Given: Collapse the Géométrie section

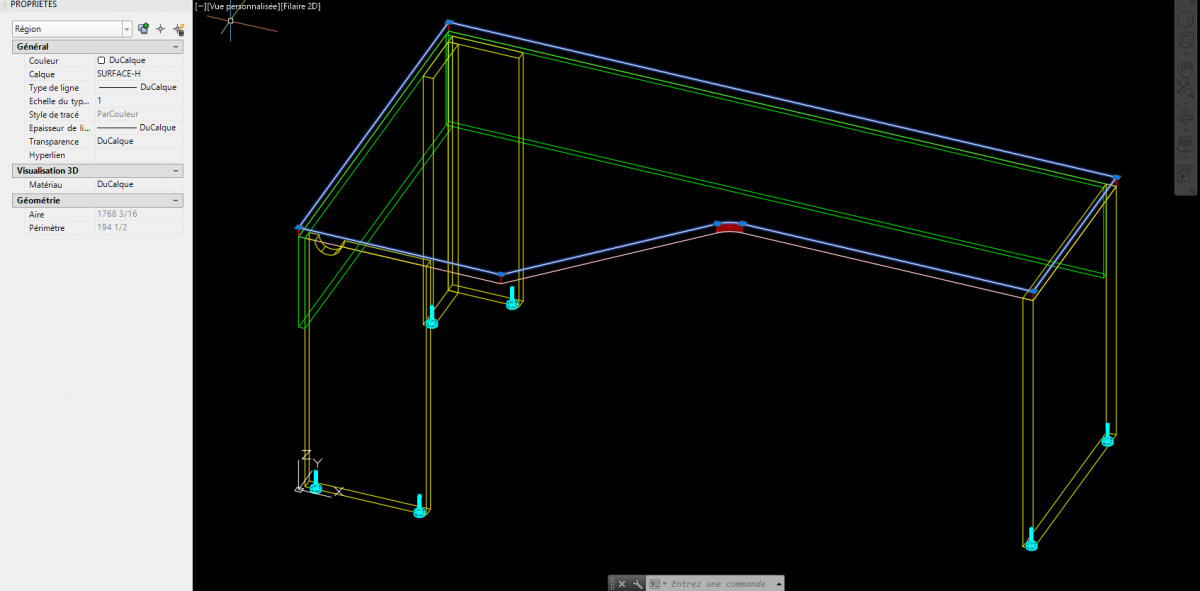Looking at the screenshot, I should tap(176, 200).
